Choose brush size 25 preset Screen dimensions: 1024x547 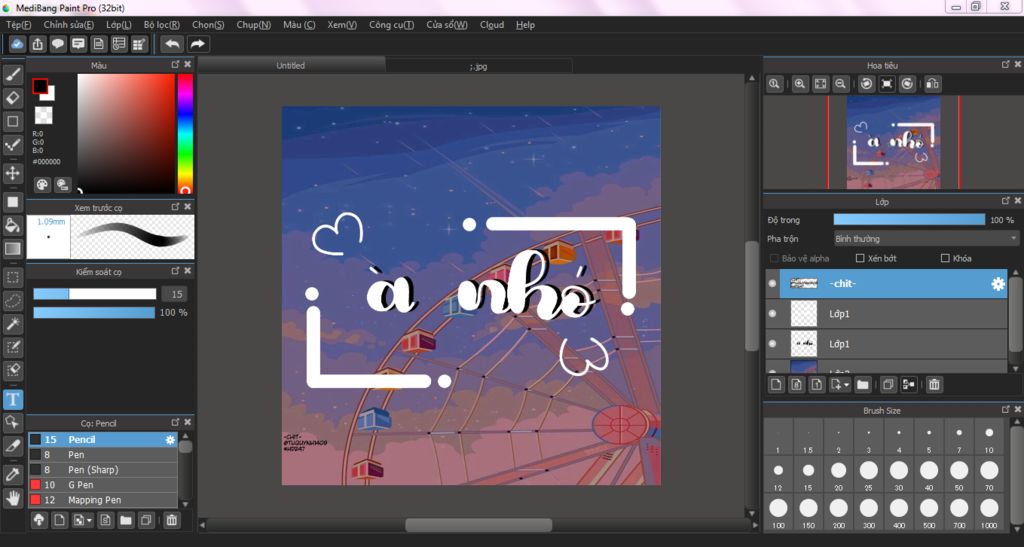pos(869,475)
